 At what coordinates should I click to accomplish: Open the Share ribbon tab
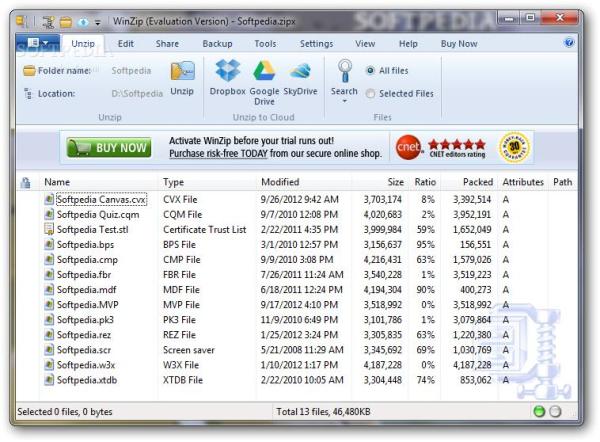[x=167, y=44]
